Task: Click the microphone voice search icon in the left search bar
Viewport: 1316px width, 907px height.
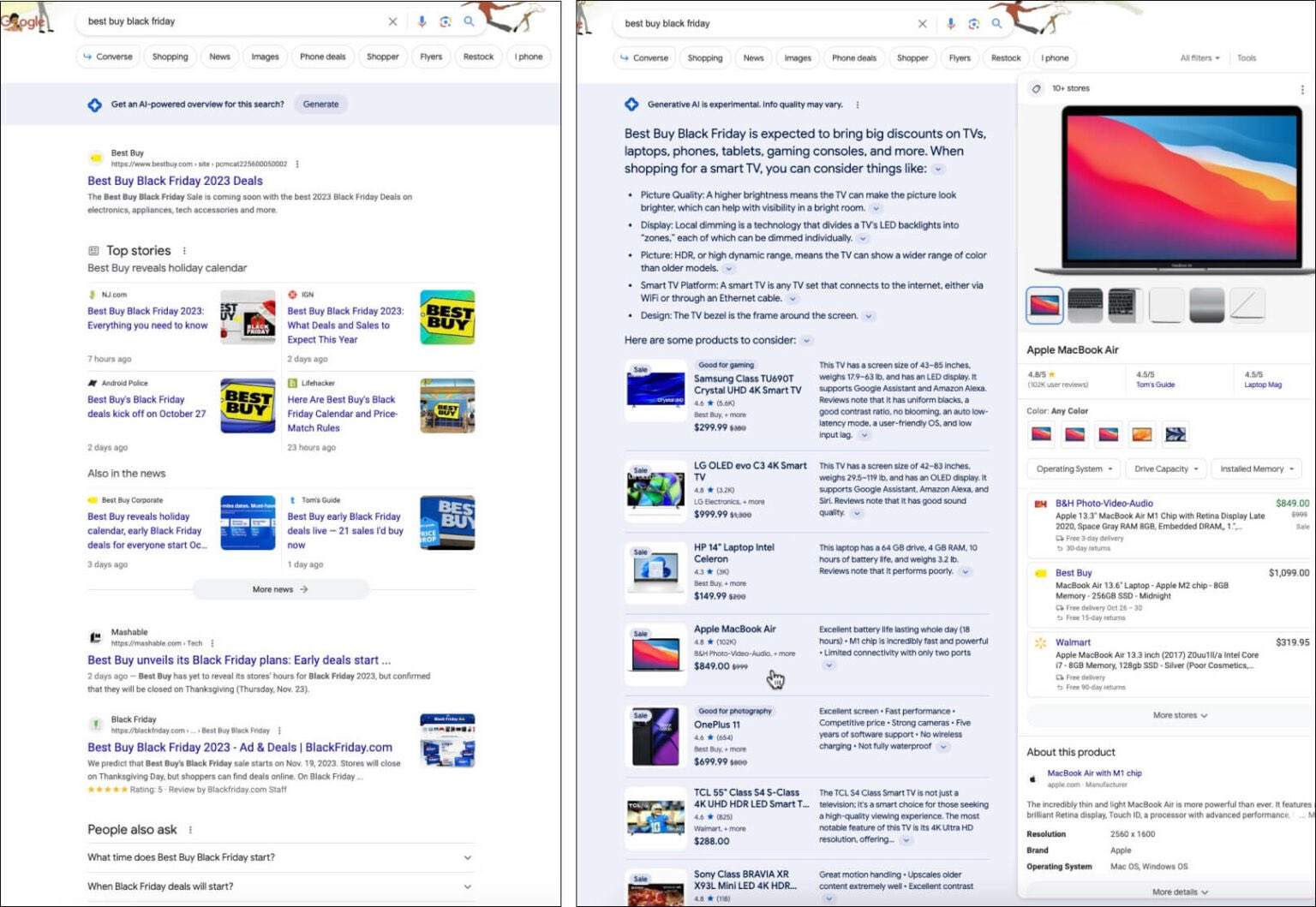Action: click(x=422, y=21)
